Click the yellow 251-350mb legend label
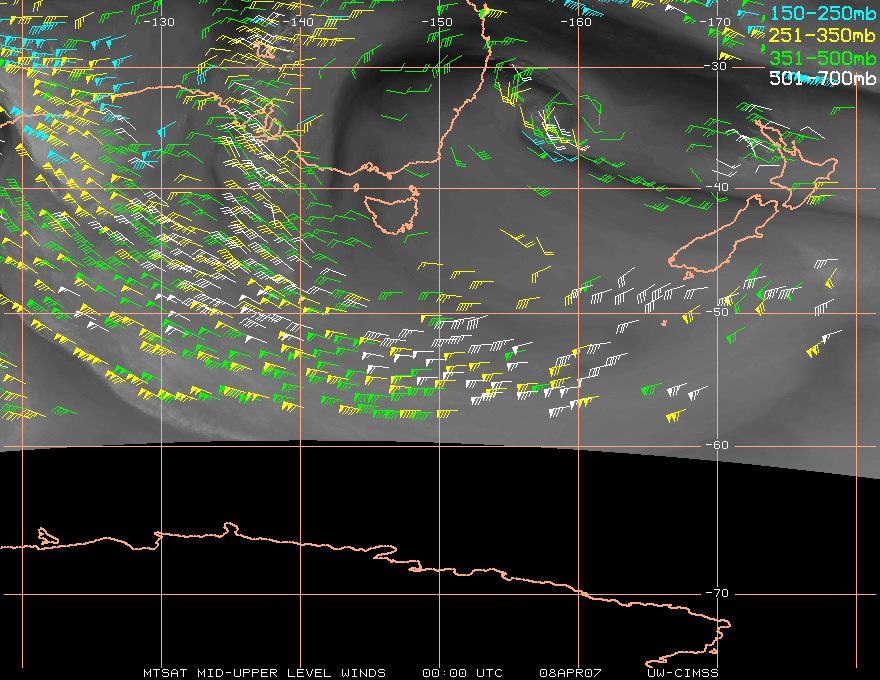 click(822, 35)
